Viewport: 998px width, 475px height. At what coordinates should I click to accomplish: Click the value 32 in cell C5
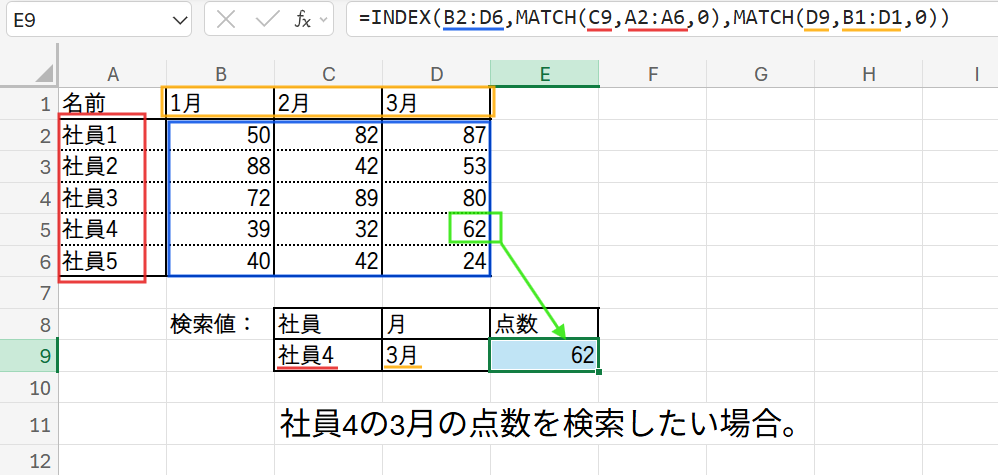pyautogui.click(x=328, y=229)
